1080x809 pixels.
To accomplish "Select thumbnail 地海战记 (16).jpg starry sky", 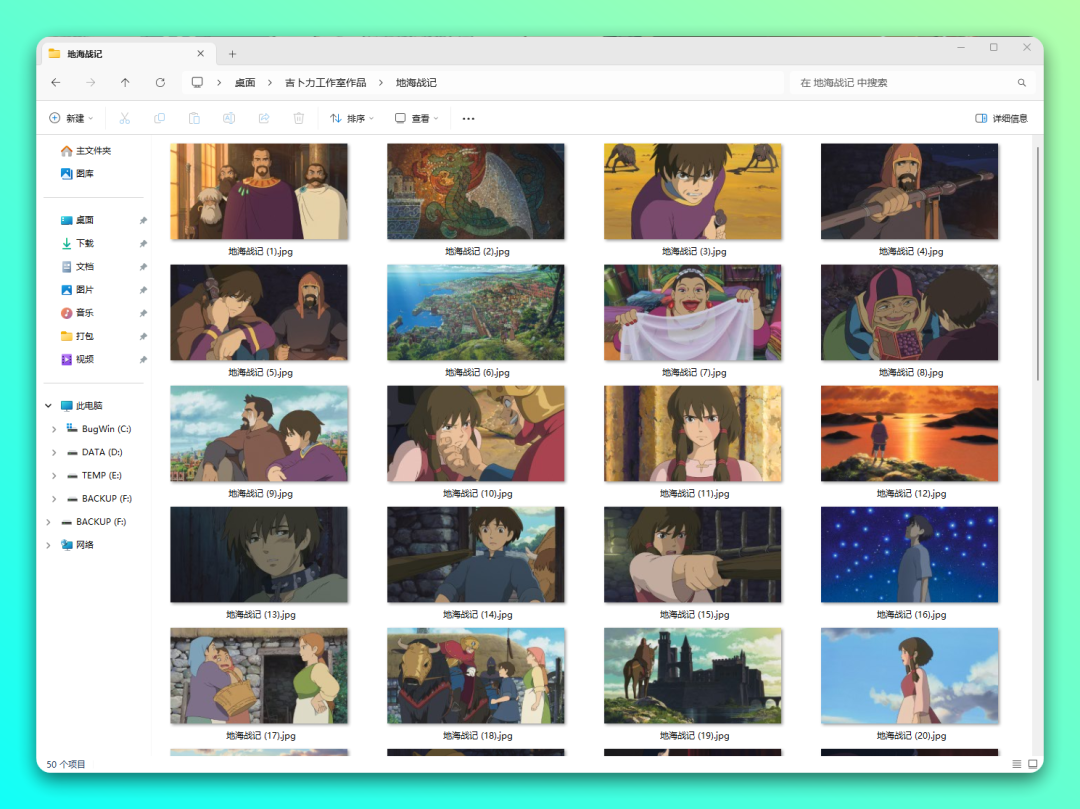I will click(910, 555).
